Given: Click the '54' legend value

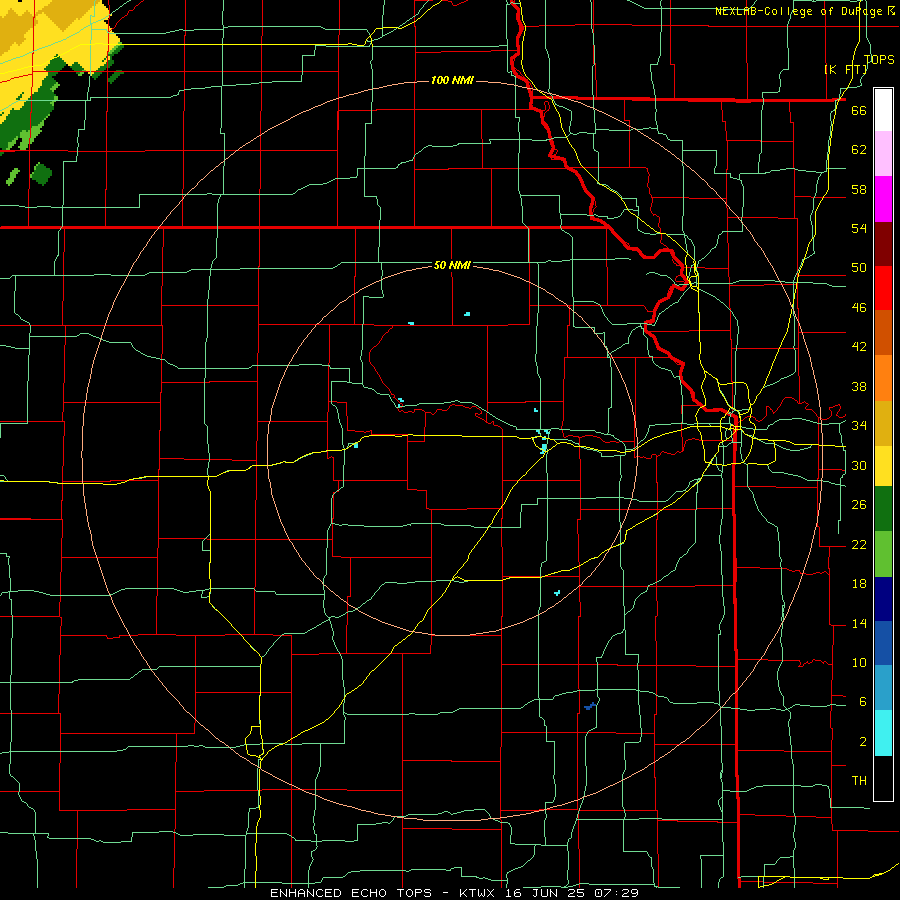Looking at the screenshot, I should pos(859,228).
